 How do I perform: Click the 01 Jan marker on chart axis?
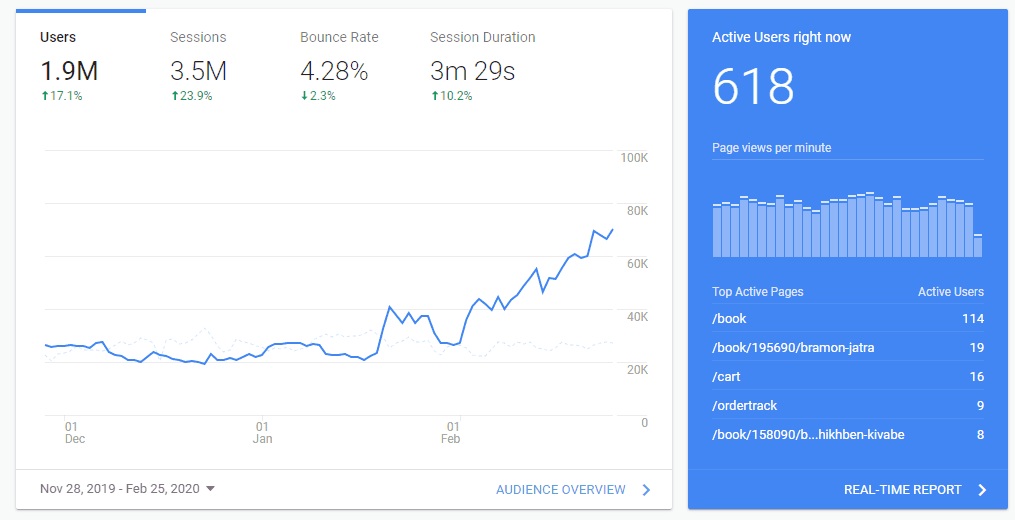tap(262, 432)
